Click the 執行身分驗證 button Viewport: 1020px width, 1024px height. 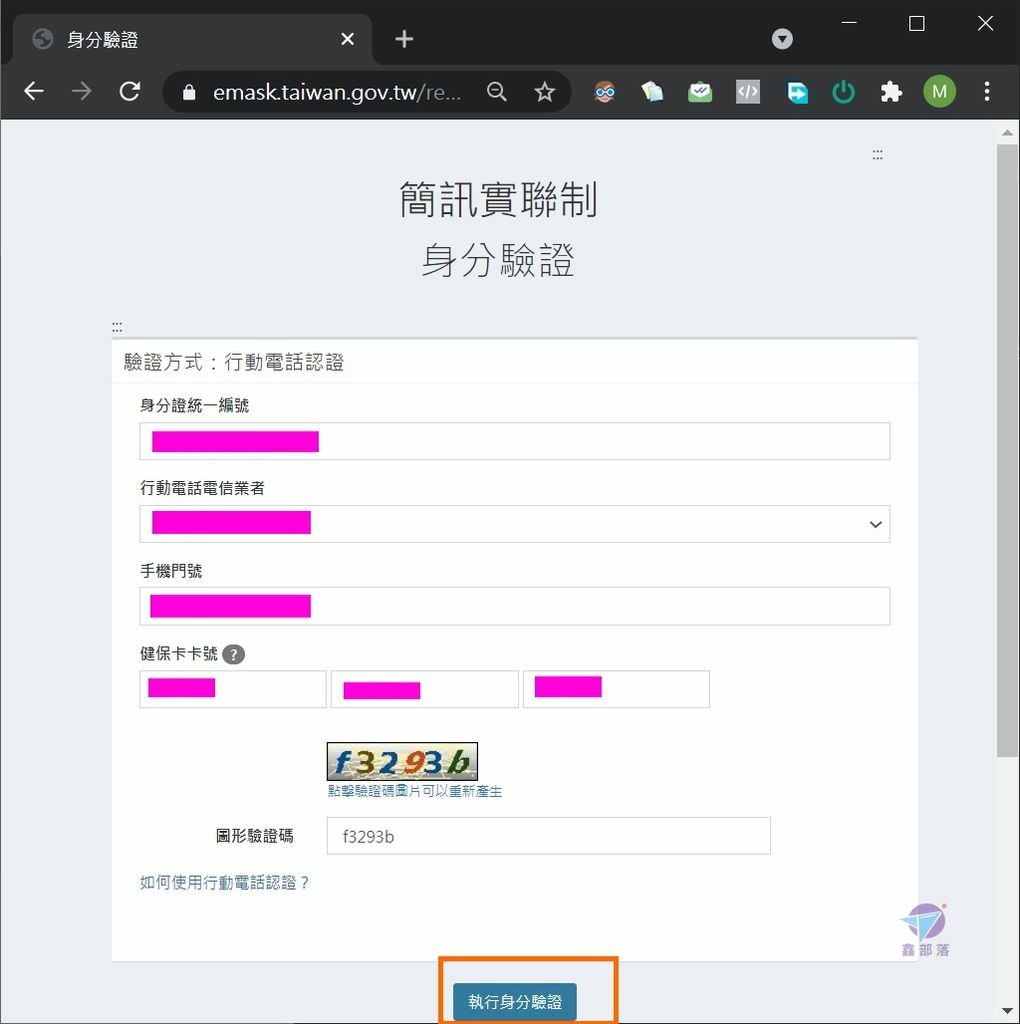[x=515, y=1002]
